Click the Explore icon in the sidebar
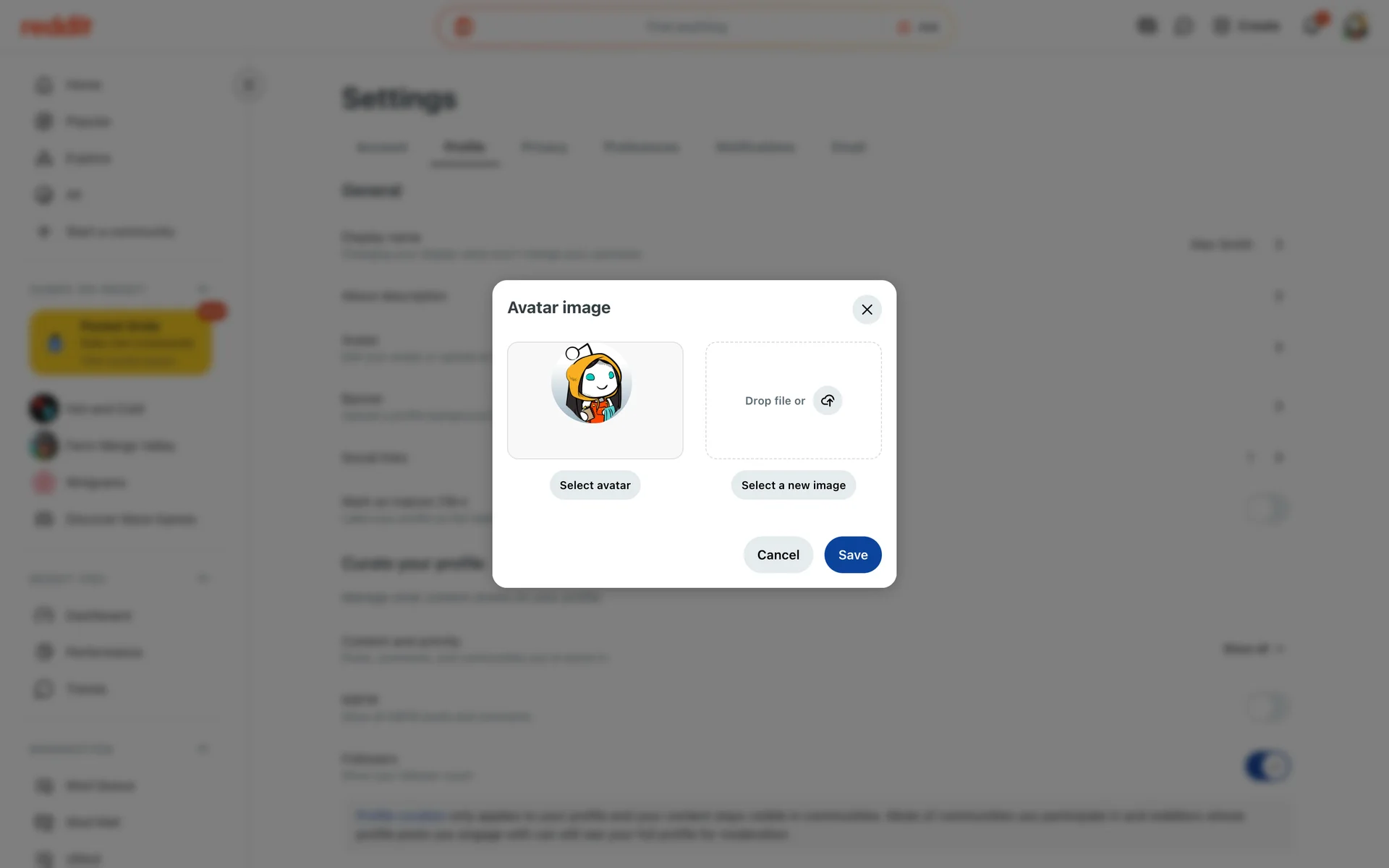This screenshot has height=868, width=1389. pyautogui.click(x=44, y=158)
